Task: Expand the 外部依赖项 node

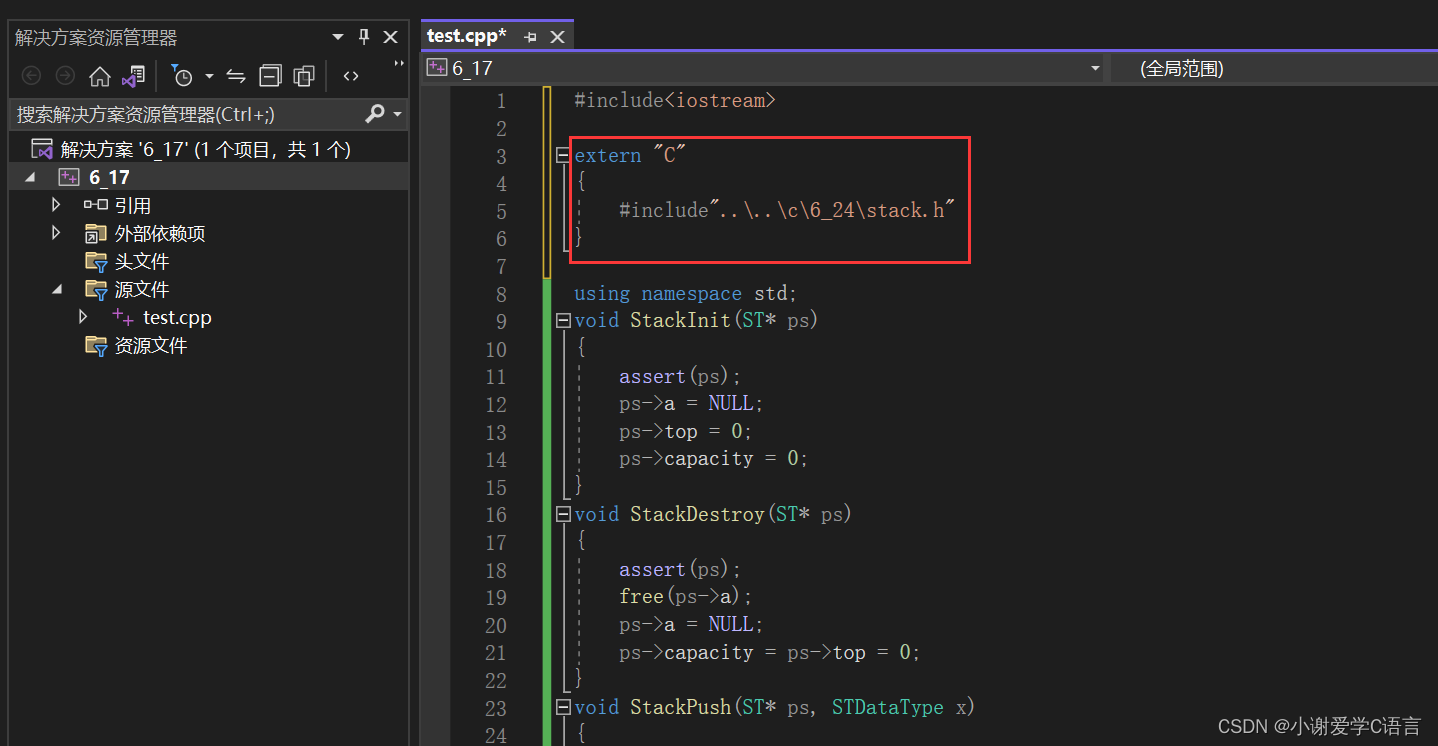Action: [56, 233]
